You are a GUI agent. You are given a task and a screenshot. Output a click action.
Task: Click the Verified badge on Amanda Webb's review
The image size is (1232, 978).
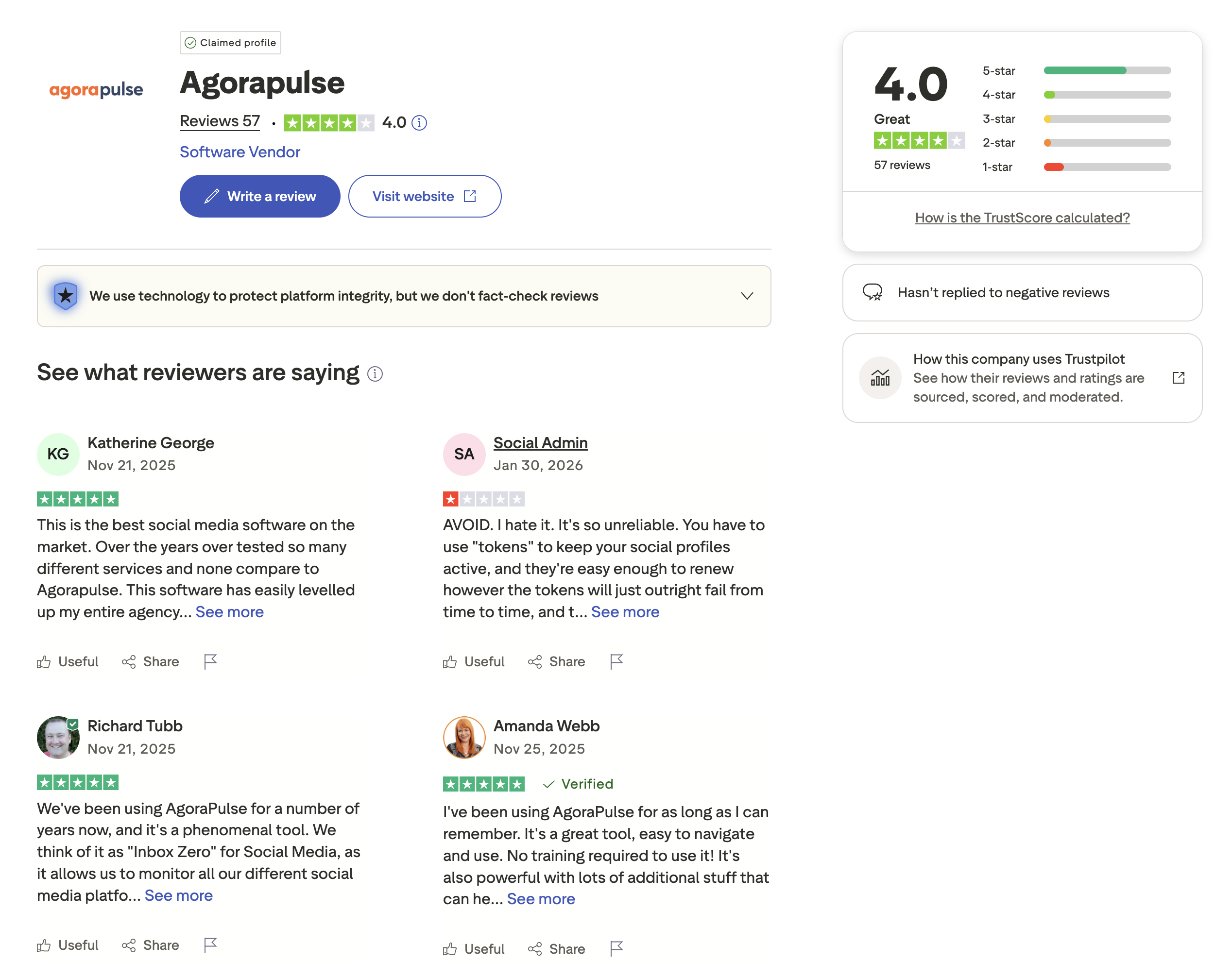578,784
